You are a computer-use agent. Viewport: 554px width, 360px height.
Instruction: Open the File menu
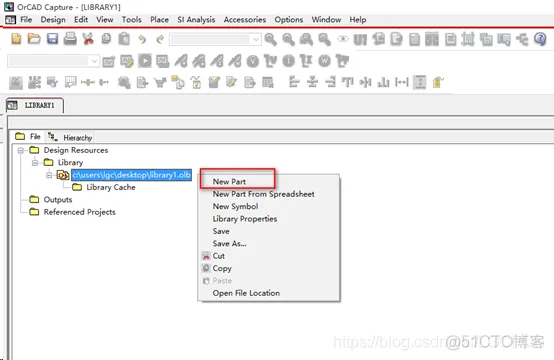pyautogui.click(x=26, y=20)
